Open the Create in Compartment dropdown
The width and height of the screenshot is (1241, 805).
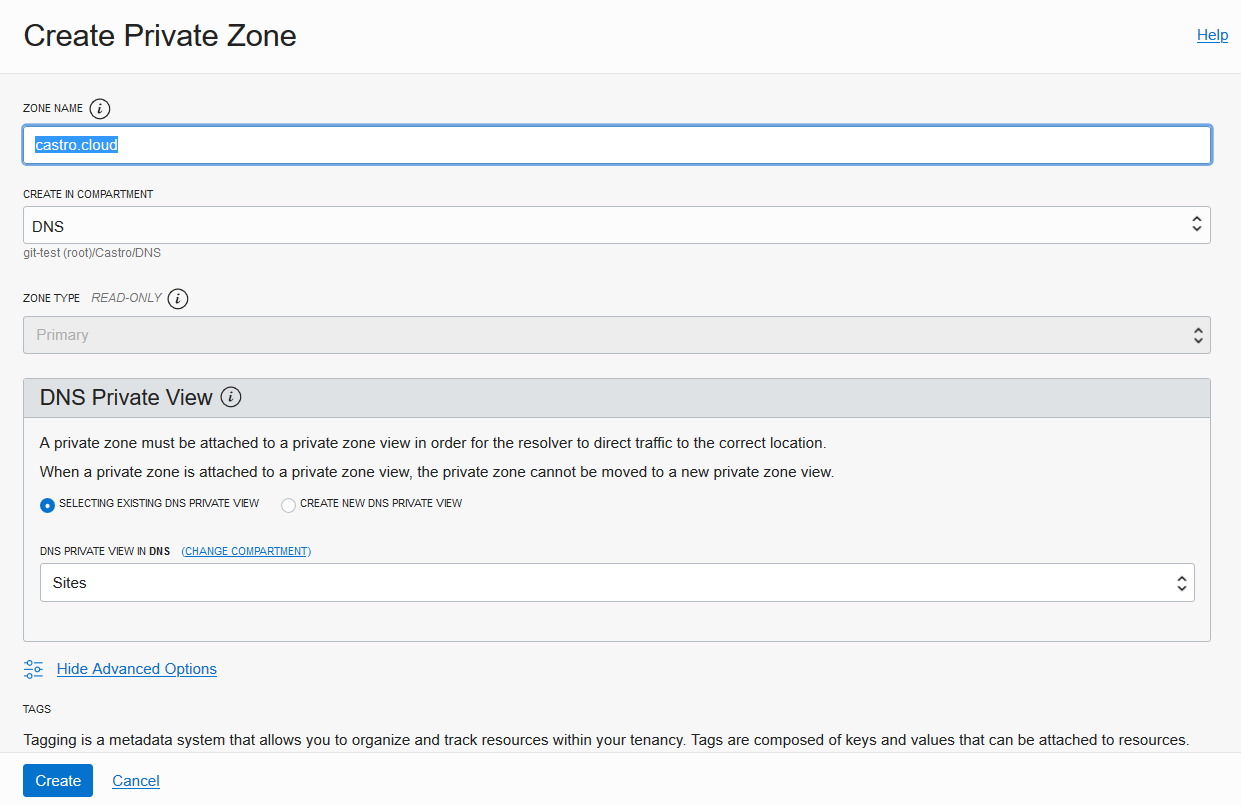tap(616, 225)
